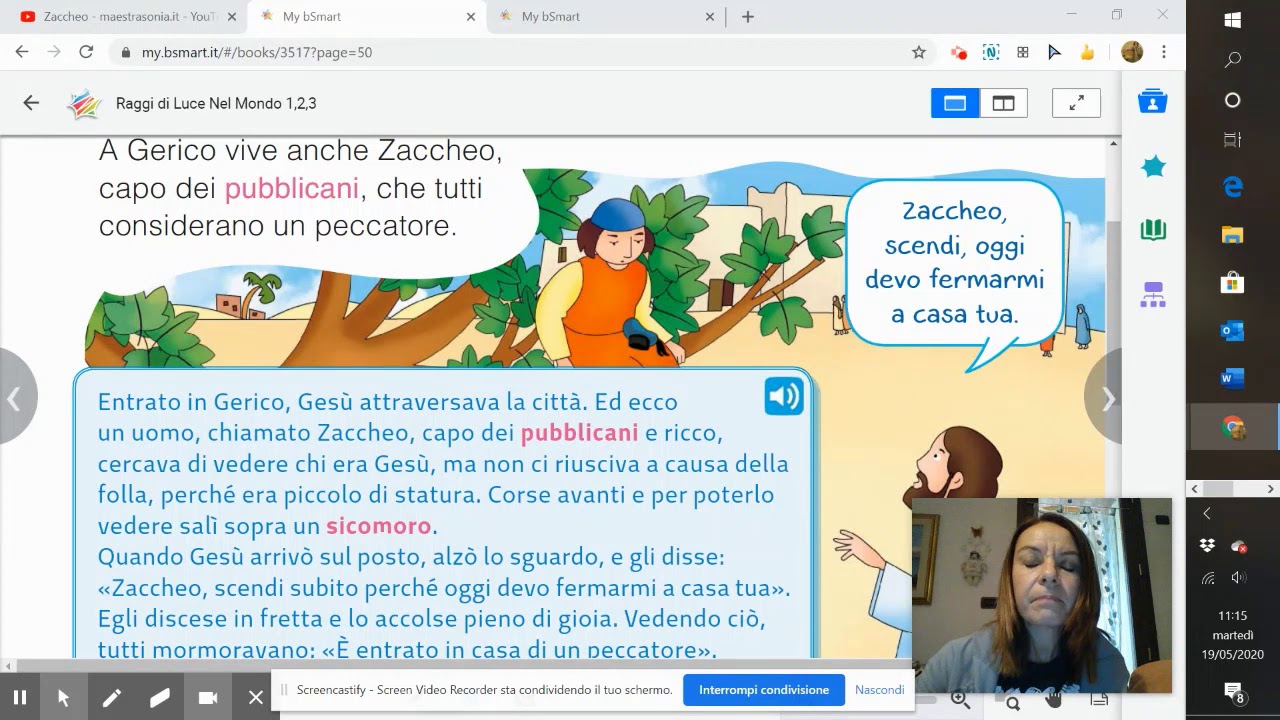Image resolution: width=1280 pixels, height=720 pixels.
Task: Select the Screencastify eraser tool
Action: (x=160, y=697)
